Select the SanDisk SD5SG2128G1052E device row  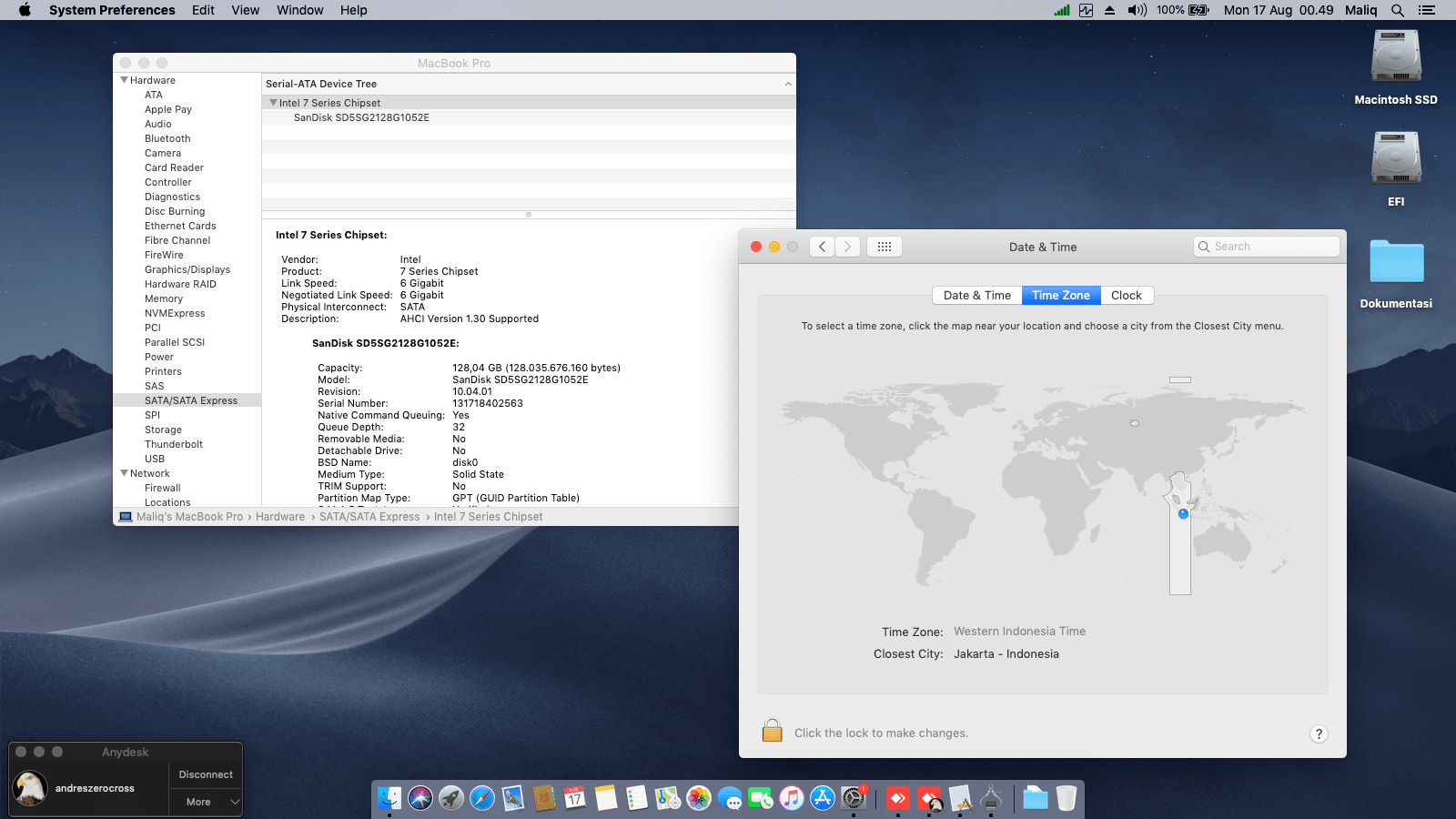pyautogui.click(x=361, y=117)
